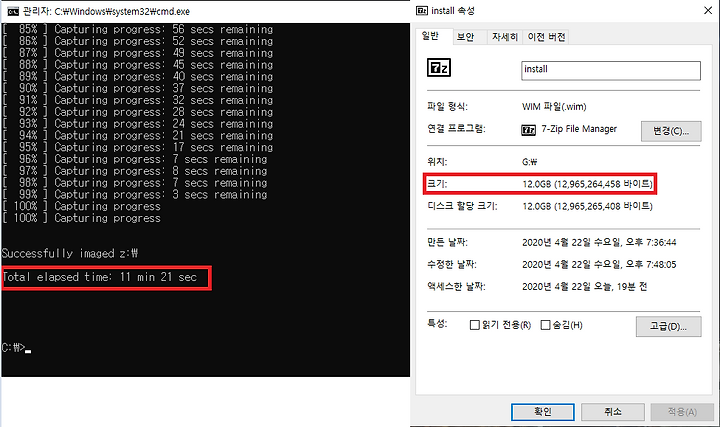Click the cmd.exe icon in title bar
720x427 pixels.
(13, 11)
